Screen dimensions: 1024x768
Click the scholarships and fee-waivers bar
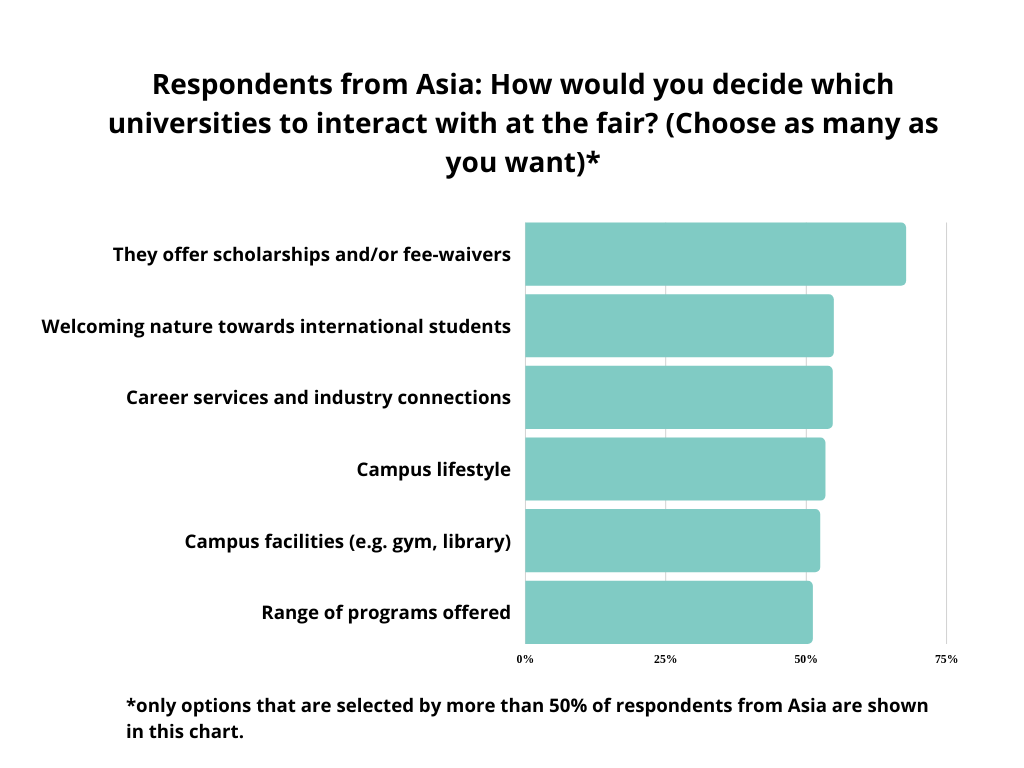715,254
